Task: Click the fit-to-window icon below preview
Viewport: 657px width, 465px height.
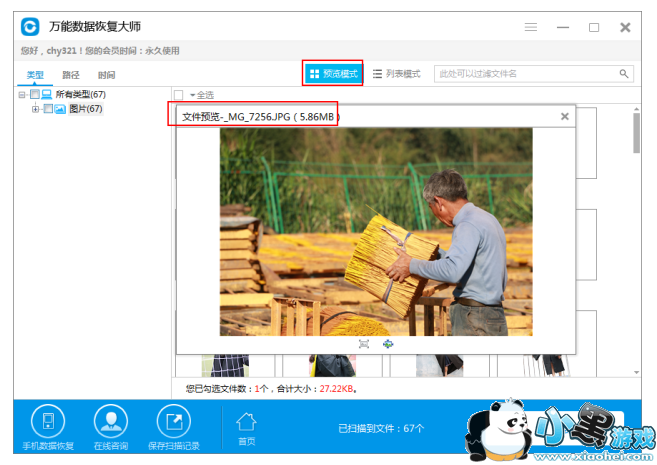Action: pos(364,344)
